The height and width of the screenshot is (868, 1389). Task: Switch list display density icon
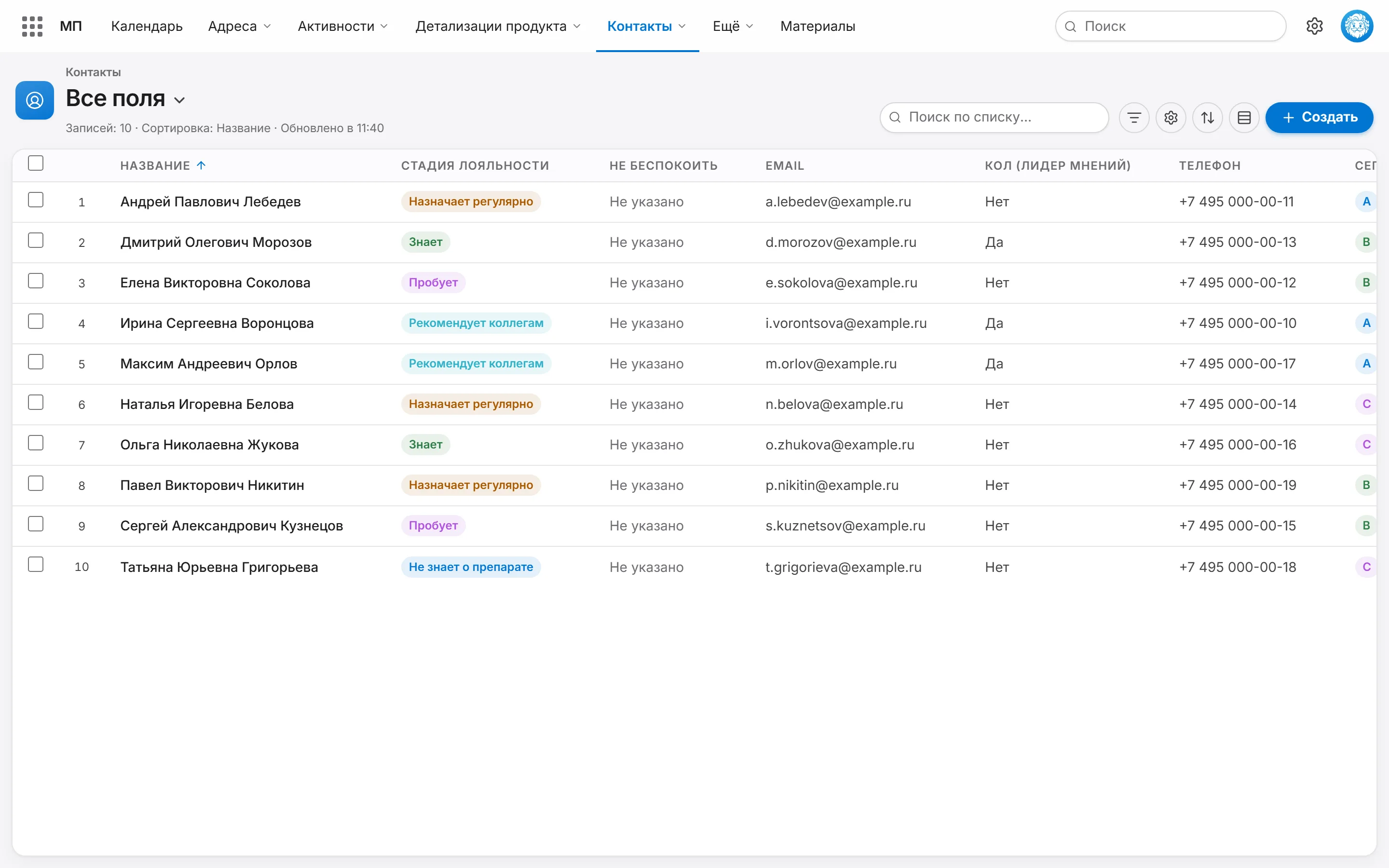[x=1244, y=118]
